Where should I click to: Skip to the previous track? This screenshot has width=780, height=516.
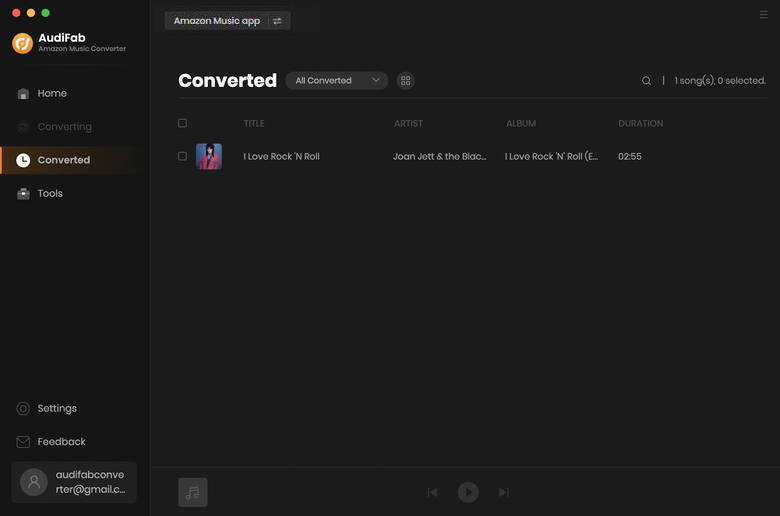[x=432, y=492]
